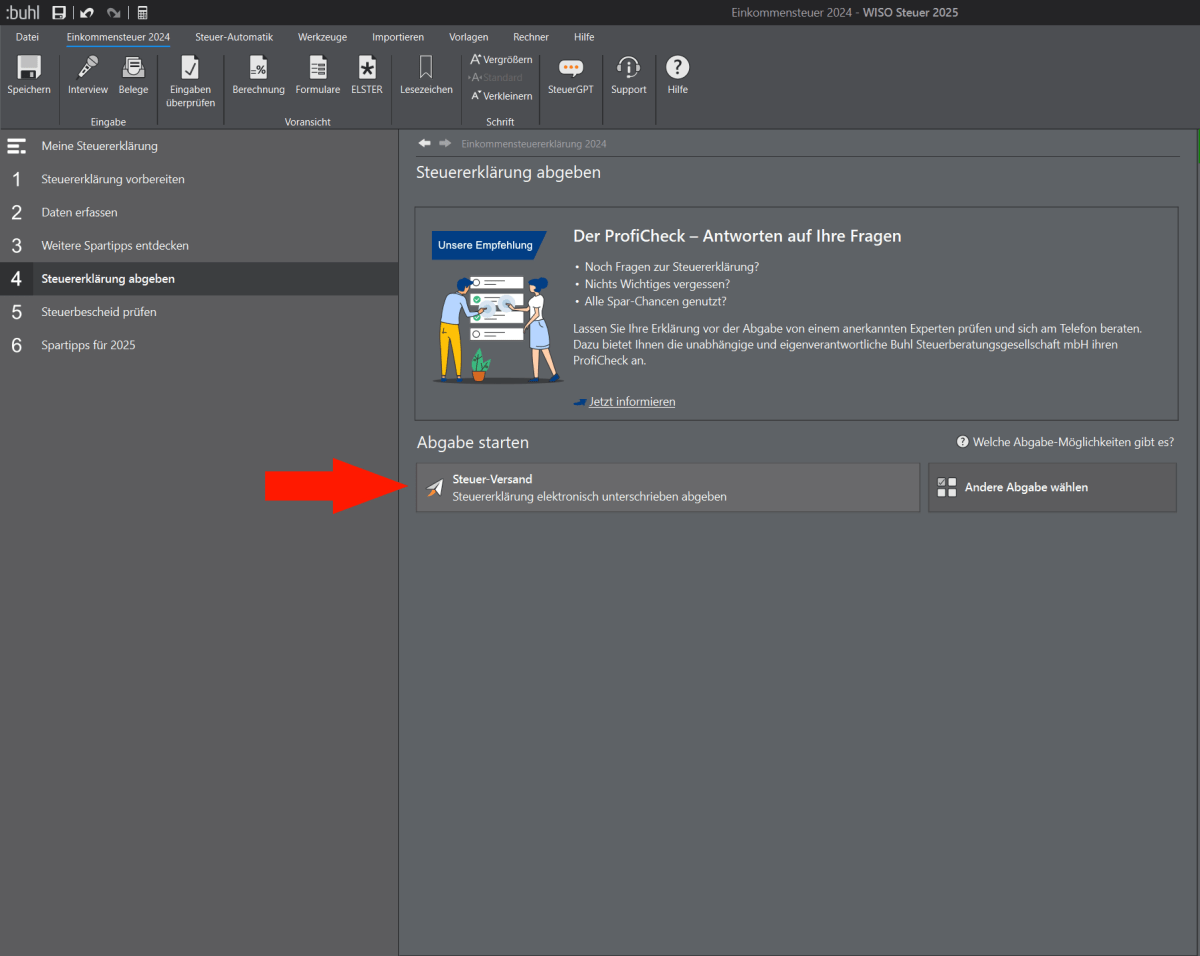Go to step 2 Daten erfassen

pos(199,212)
